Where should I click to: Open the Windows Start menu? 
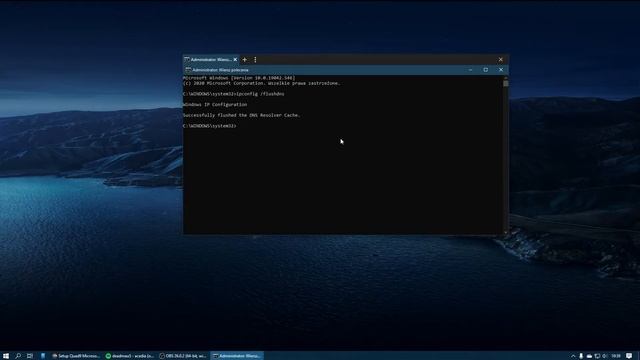[6, 356]
